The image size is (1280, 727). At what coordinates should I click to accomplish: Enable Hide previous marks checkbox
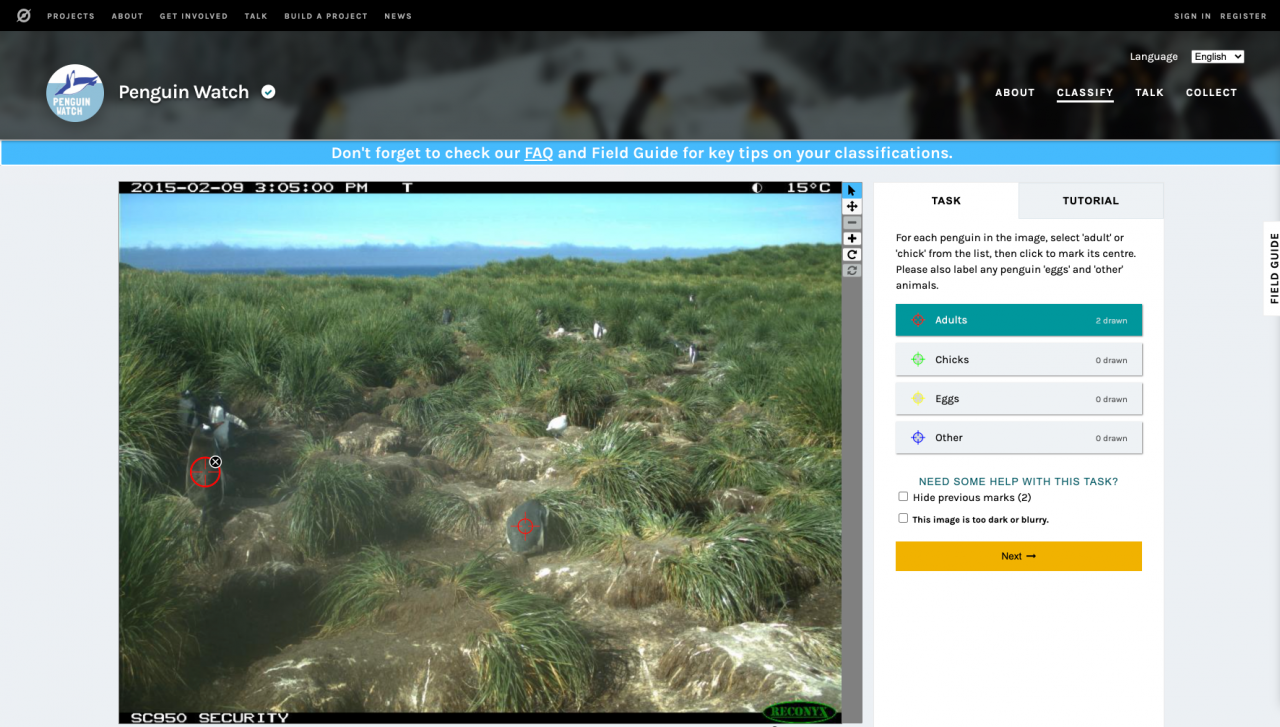903,497
